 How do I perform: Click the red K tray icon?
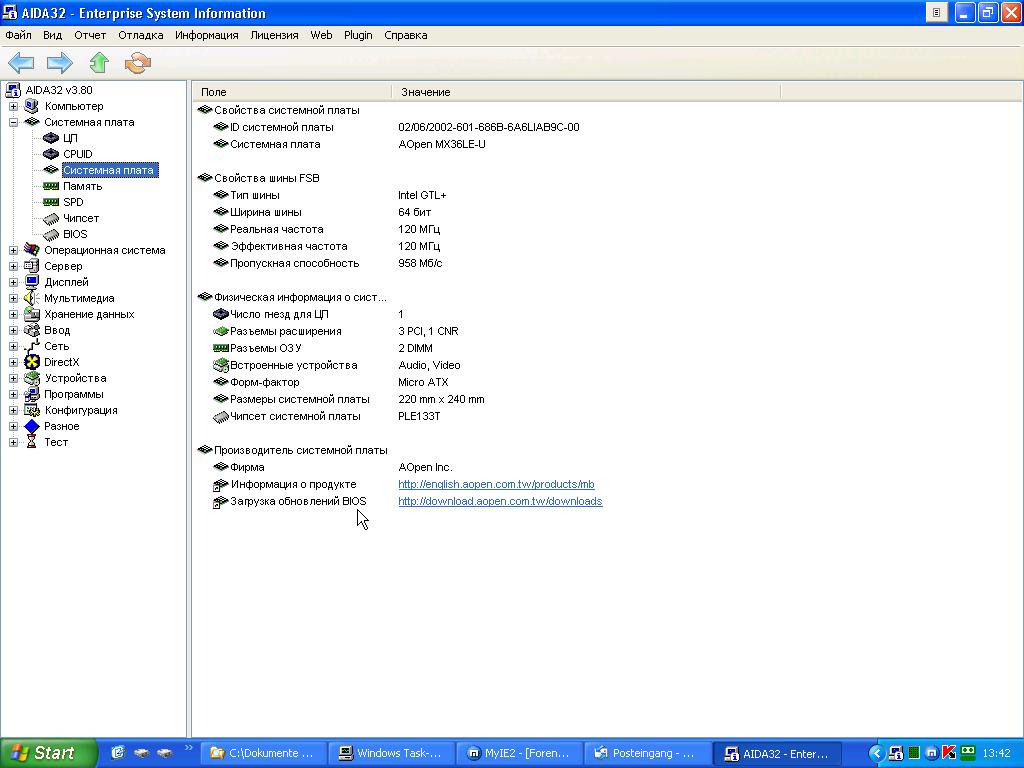(x=949, y=752)
